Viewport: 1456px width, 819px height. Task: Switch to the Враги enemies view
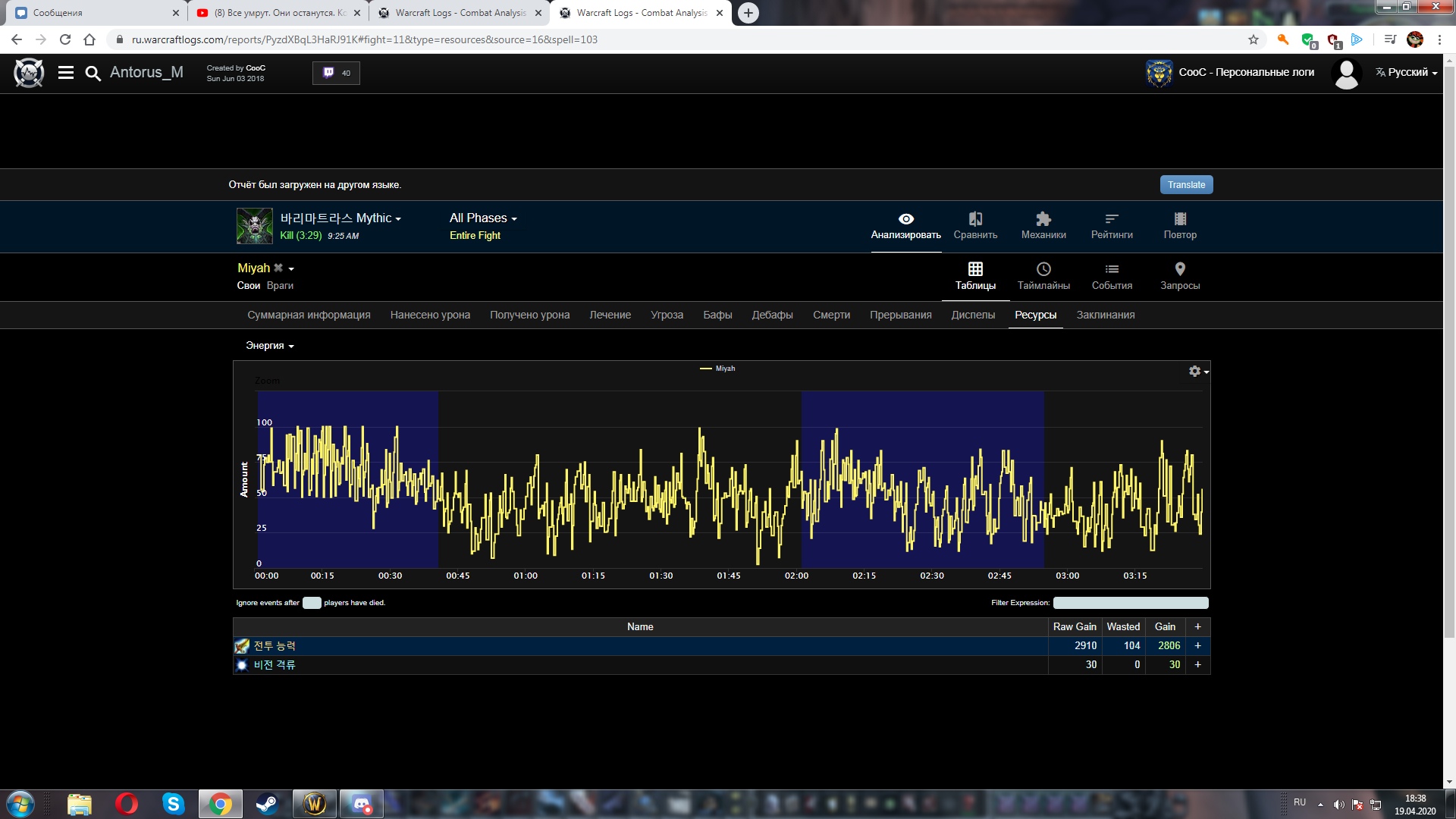click(x=280, y=286)
